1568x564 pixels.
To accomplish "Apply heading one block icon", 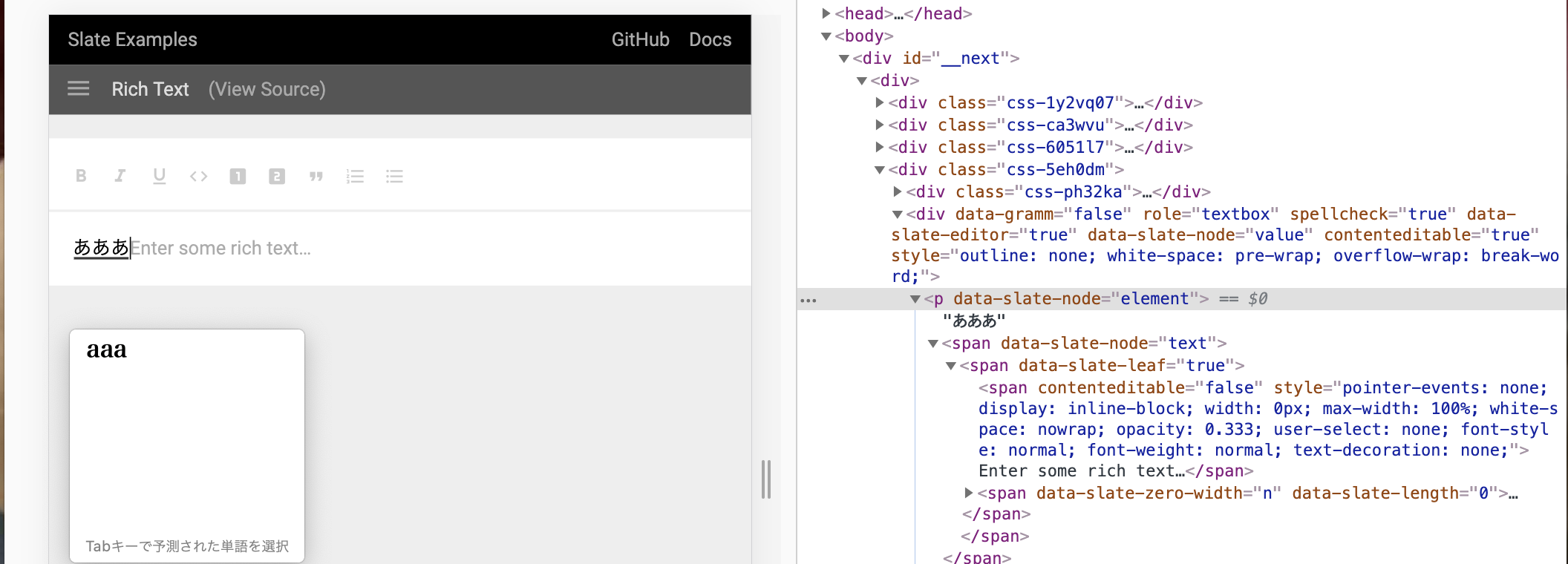I will (x=238, y=176).
